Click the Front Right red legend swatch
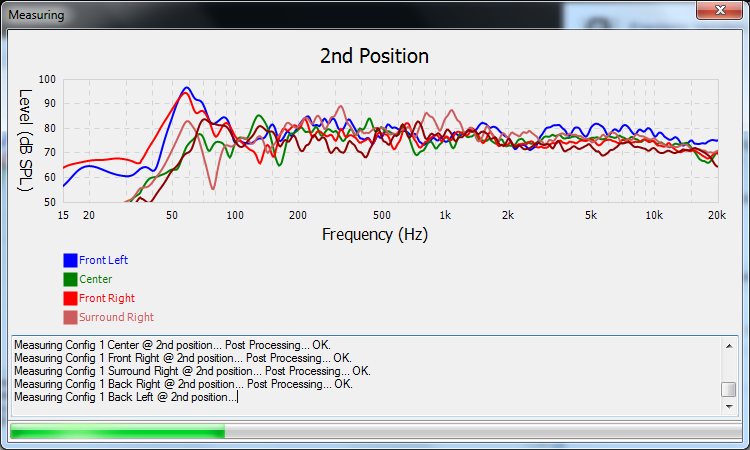 70,298
